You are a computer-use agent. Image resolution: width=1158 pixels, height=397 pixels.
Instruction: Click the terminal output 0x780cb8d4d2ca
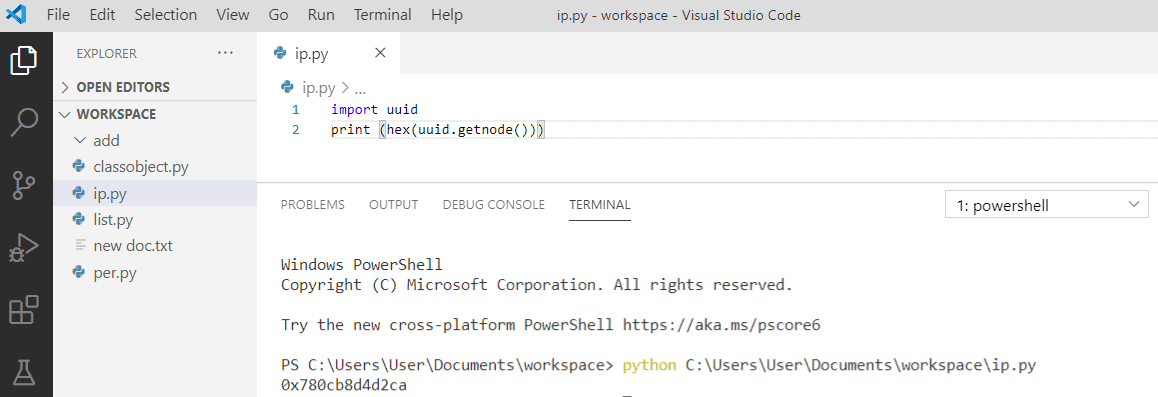pos(344,385)
